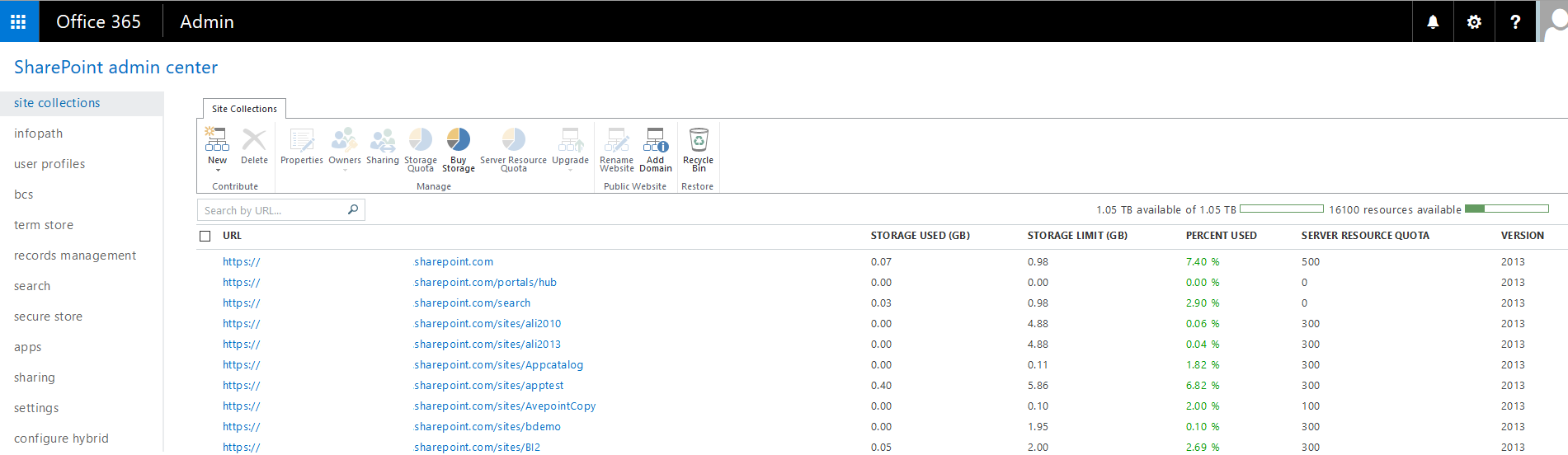Open the sharepoint.com/search site link
Viewport: 1568px width, 455px height.
[x=472, y=303]
